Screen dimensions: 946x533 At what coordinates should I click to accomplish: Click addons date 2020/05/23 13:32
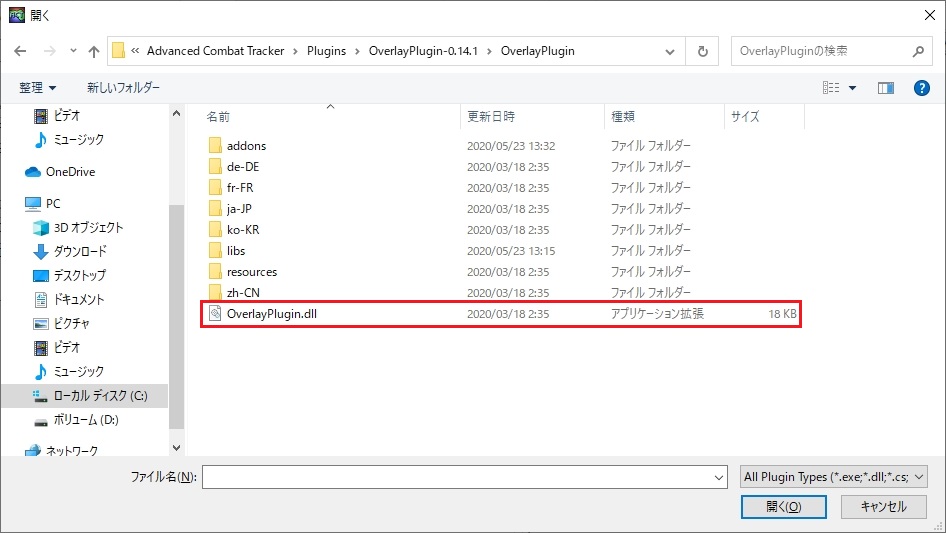[511, 146]
